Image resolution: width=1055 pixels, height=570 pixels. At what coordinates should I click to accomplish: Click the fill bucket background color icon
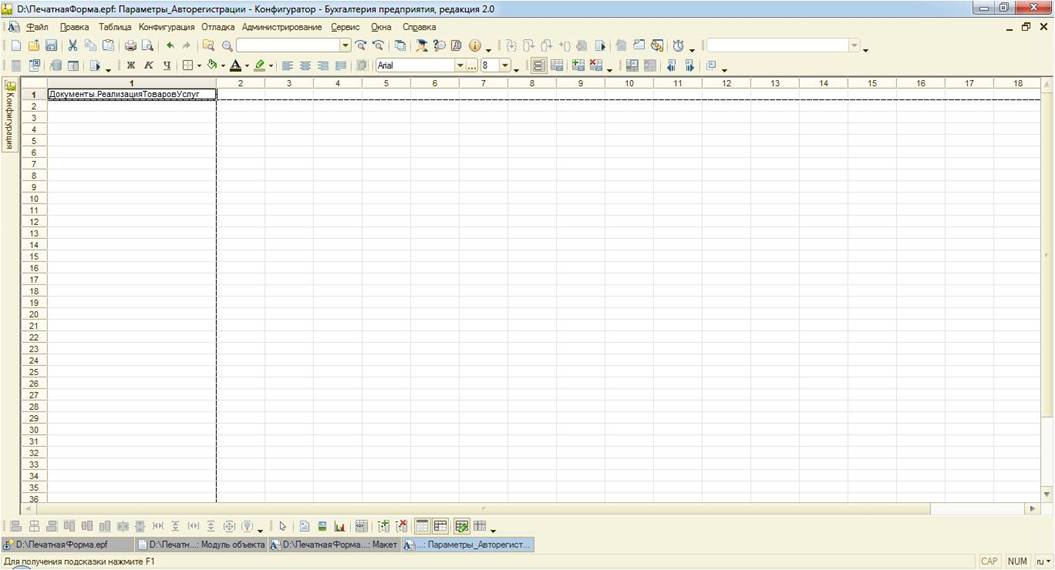[x=212, y=65]
